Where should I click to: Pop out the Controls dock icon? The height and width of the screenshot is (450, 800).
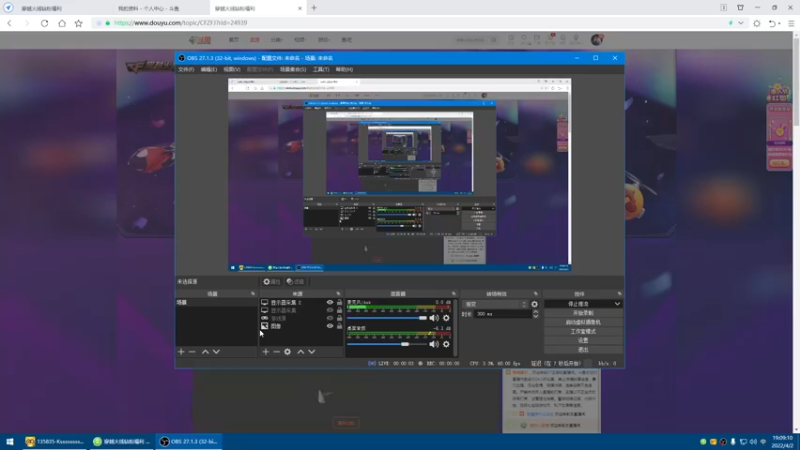[619, 294]
